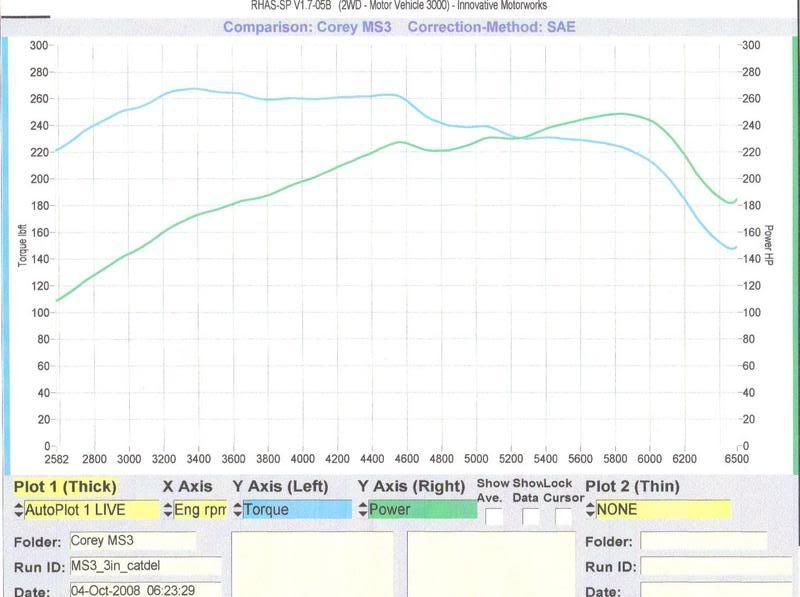Screen dimensions: 800x597
Task: Click the Plot 1 Date field
Action: (x=144, y=590)
